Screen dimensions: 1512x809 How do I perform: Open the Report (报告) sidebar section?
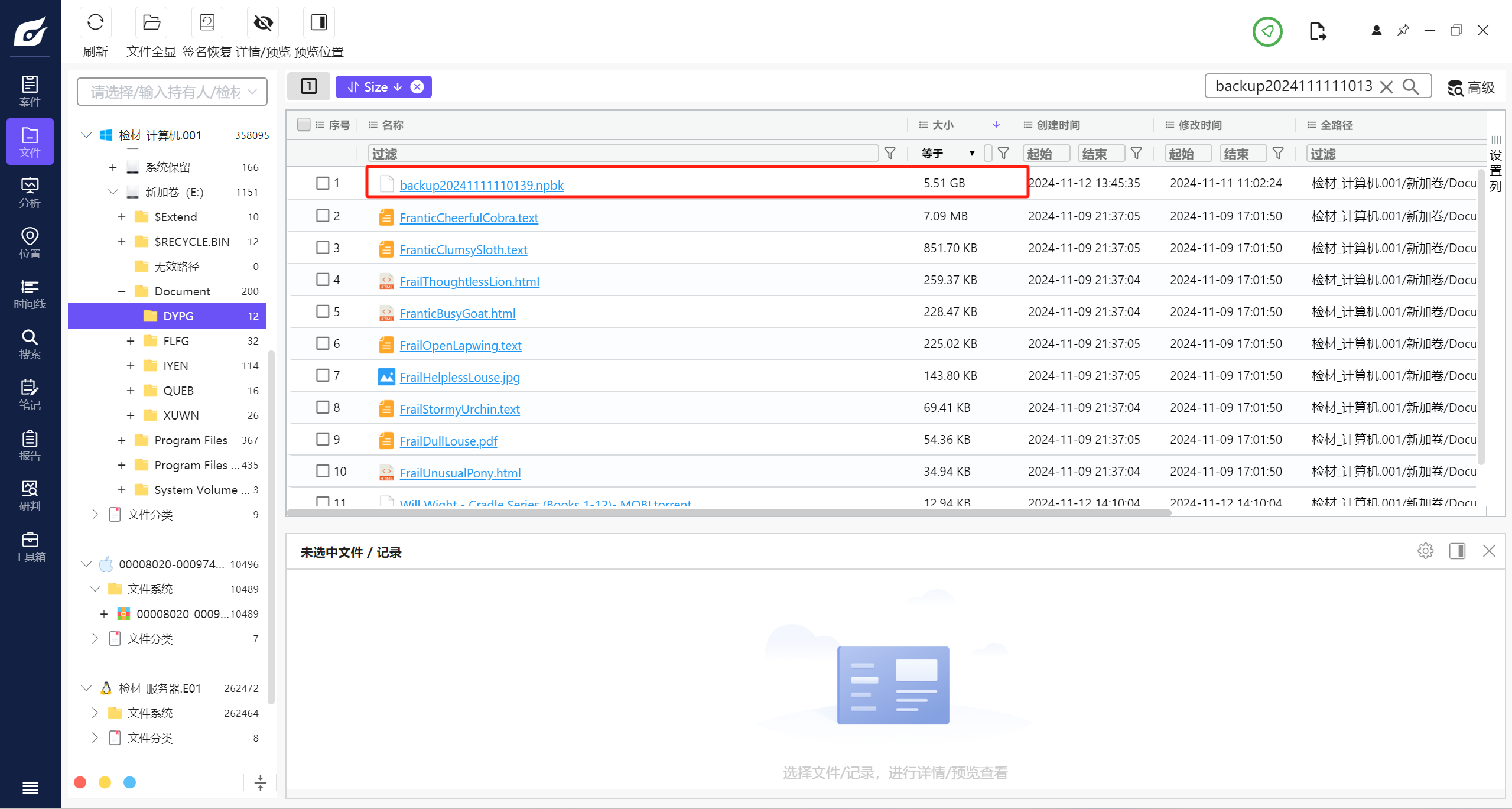pyautogui.click(x=30, y=446)
